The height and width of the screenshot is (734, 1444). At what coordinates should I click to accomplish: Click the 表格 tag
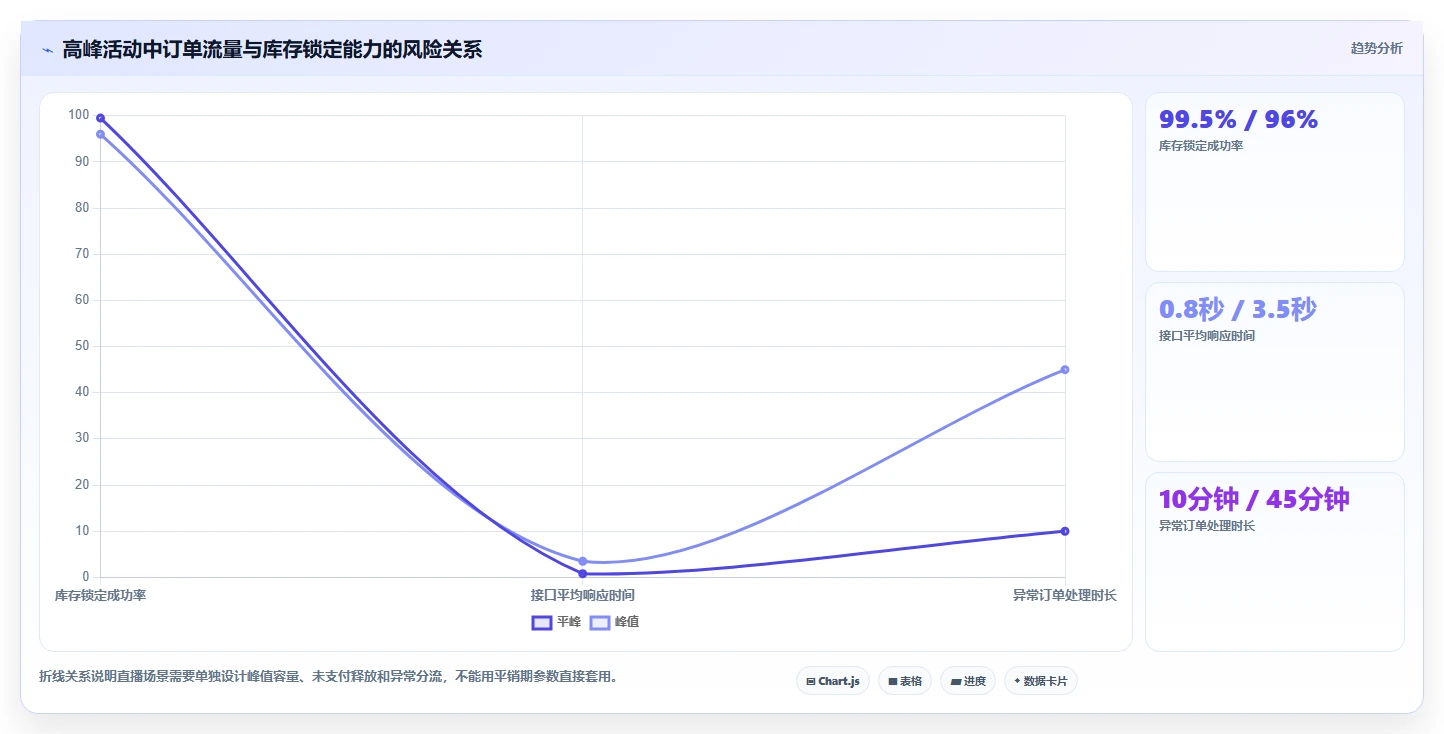pyautogui.click(x=905, y=681)
